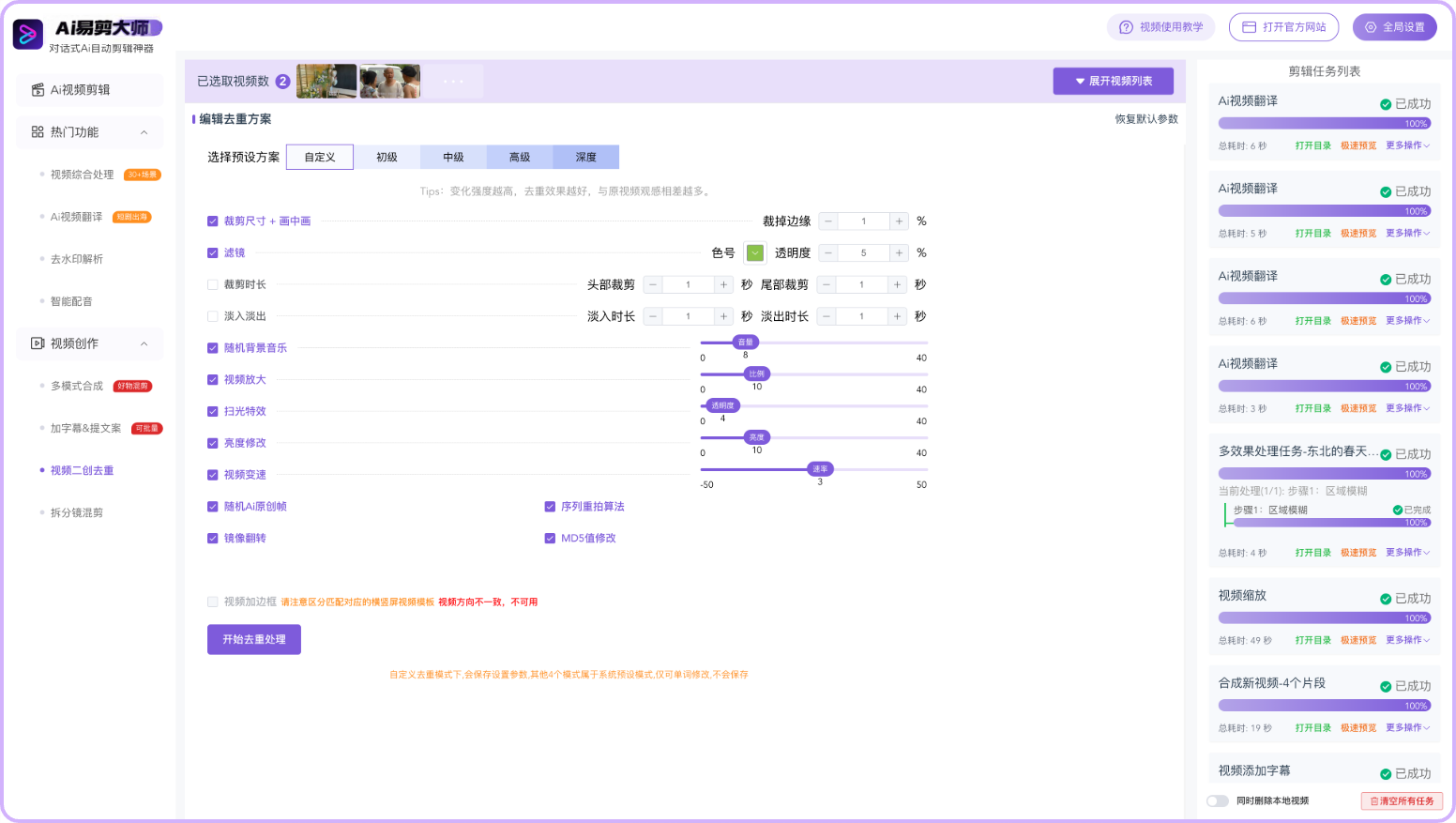Click the Ai易剪大师 app logo icon
This screenshot has height=823, width=1456.
28,34
